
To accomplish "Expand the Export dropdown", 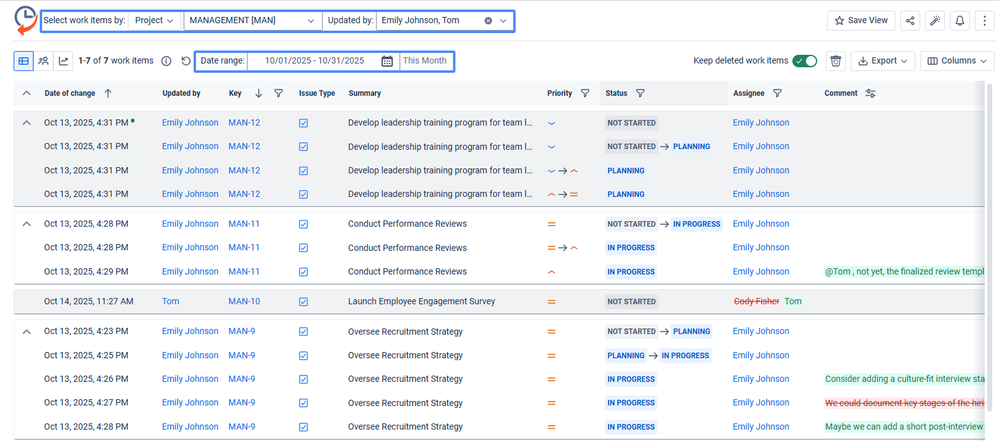I will 882,61.
